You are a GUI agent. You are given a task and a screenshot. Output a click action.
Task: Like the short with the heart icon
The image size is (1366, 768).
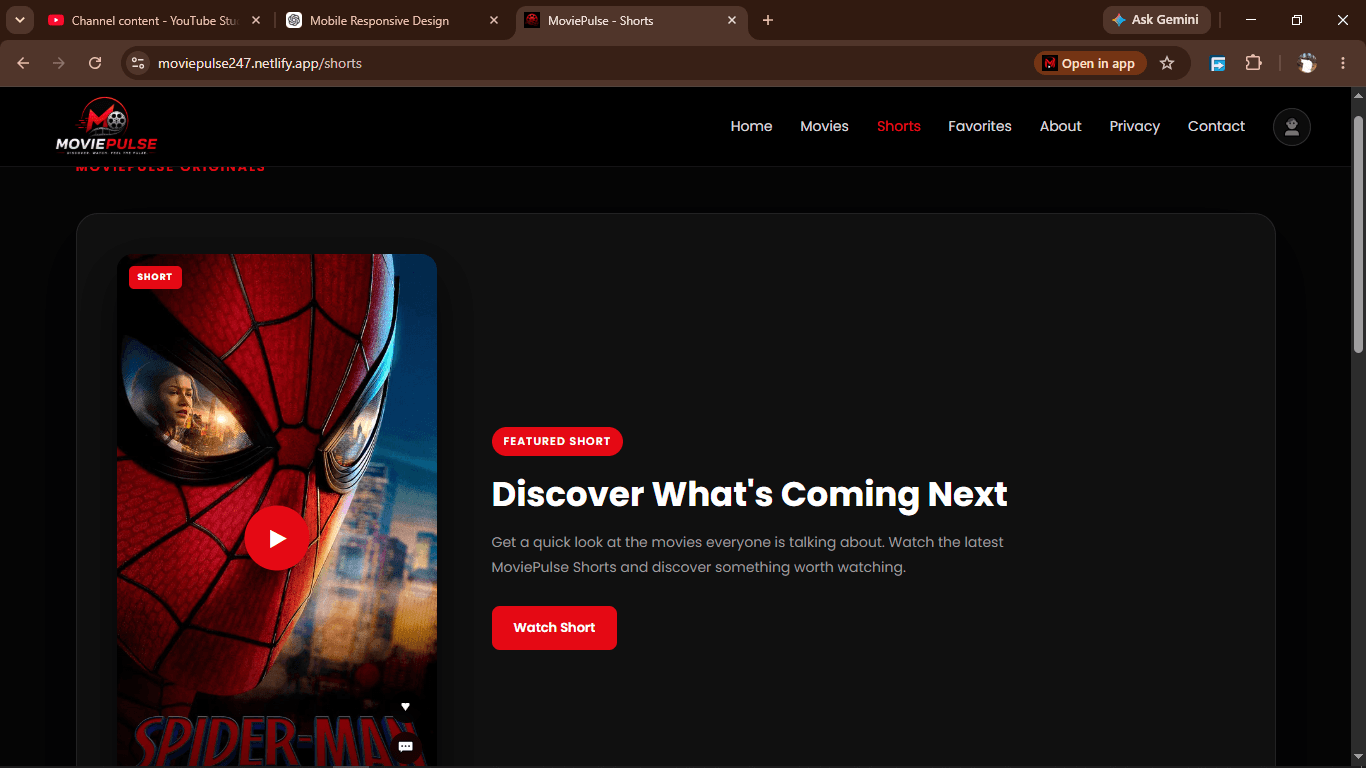pyautogui.click(x=405, y=707)
